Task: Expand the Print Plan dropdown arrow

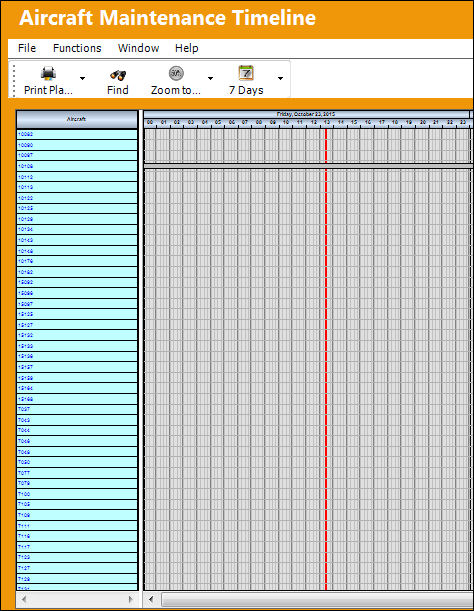Action: 82,79
